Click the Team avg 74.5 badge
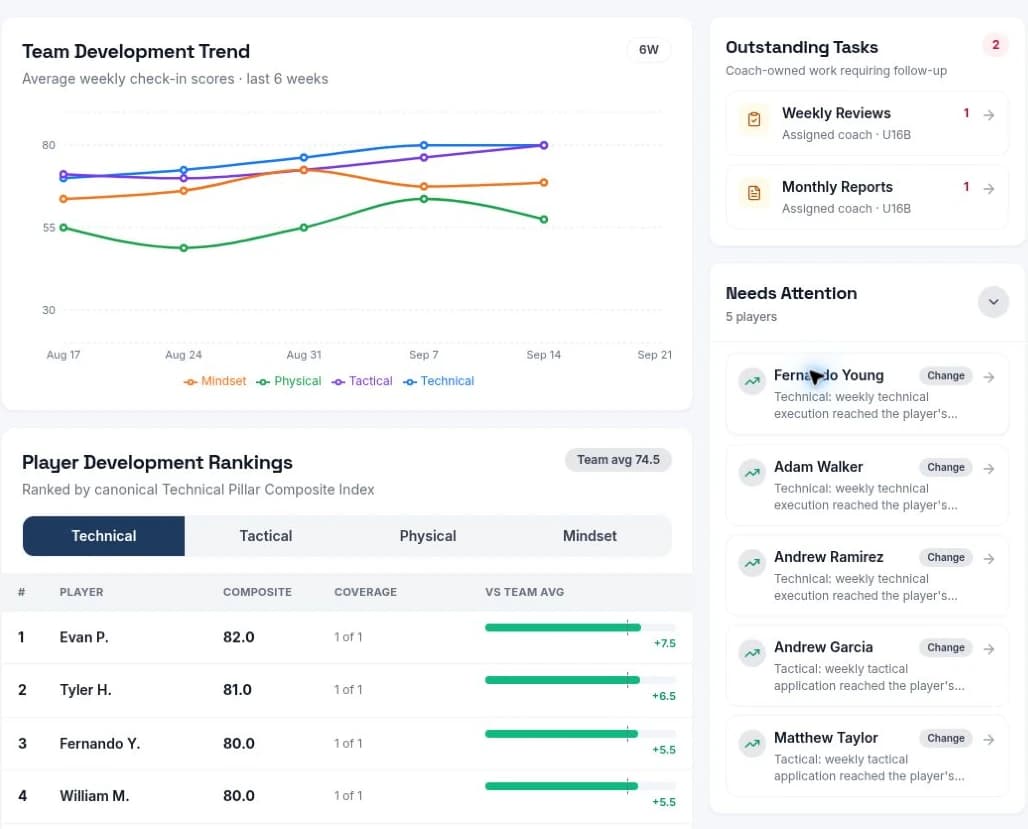Image resolution: width=1028 pixels, height=829 pixels. point(618,460)
